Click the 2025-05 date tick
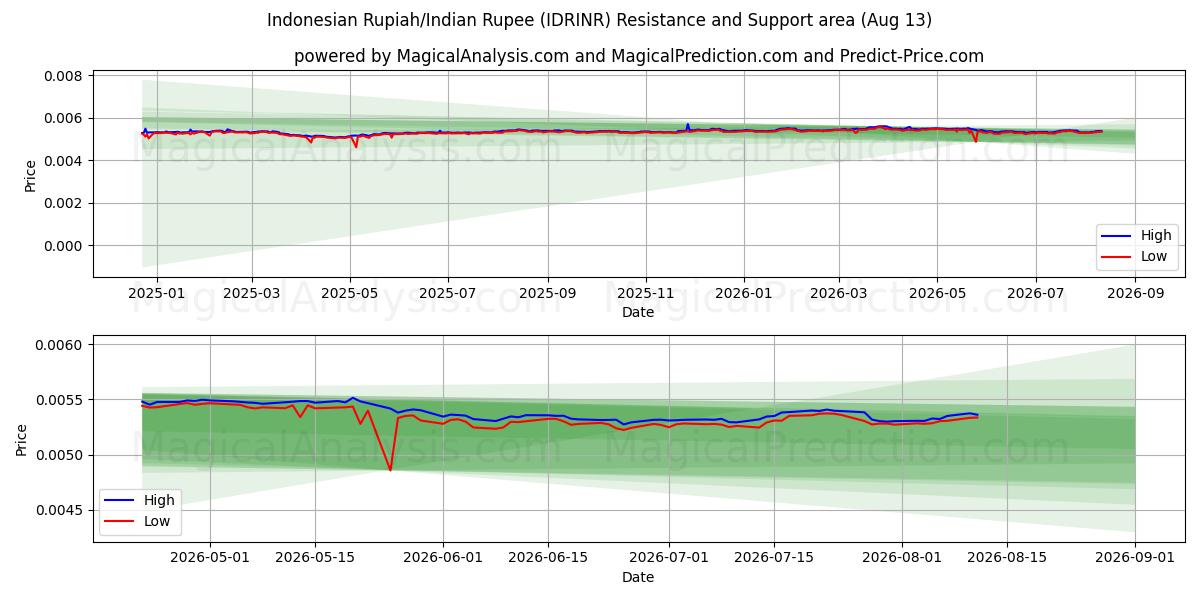This screenshot has height=600, width=1200. pos(350,294)
